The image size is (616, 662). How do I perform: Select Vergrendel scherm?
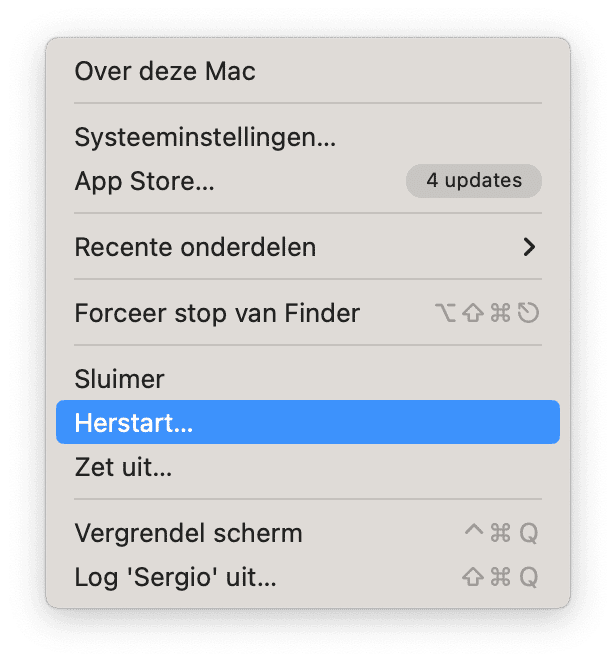click(188, 533)
